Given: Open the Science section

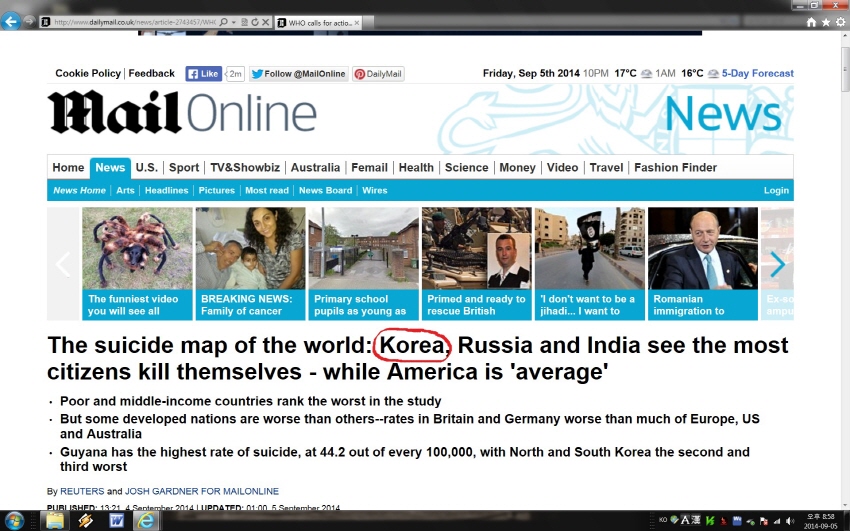Looking at the screenshot, I should [x=466, y=167].
